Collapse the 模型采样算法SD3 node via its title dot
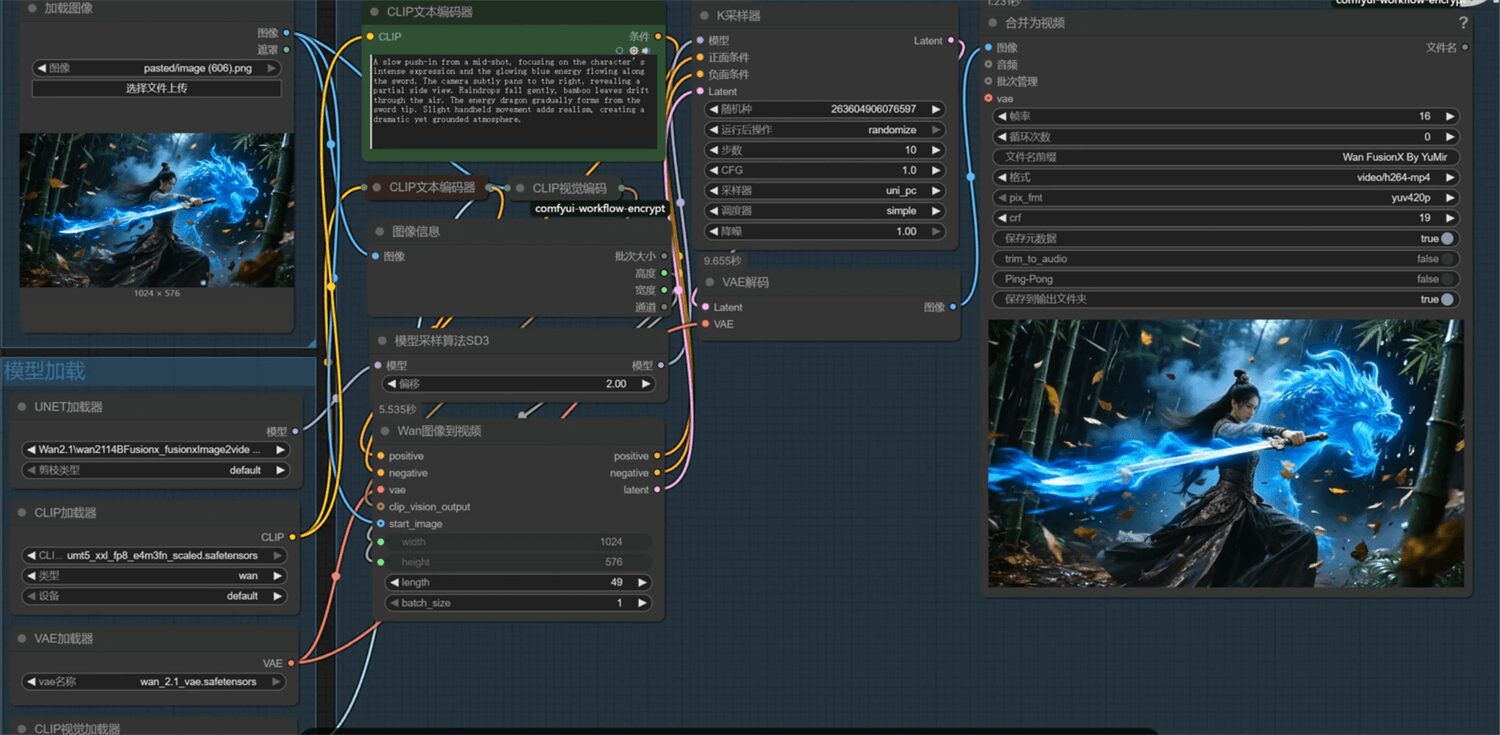Viewport: 1500px width, 735px height. click(381, 341)
